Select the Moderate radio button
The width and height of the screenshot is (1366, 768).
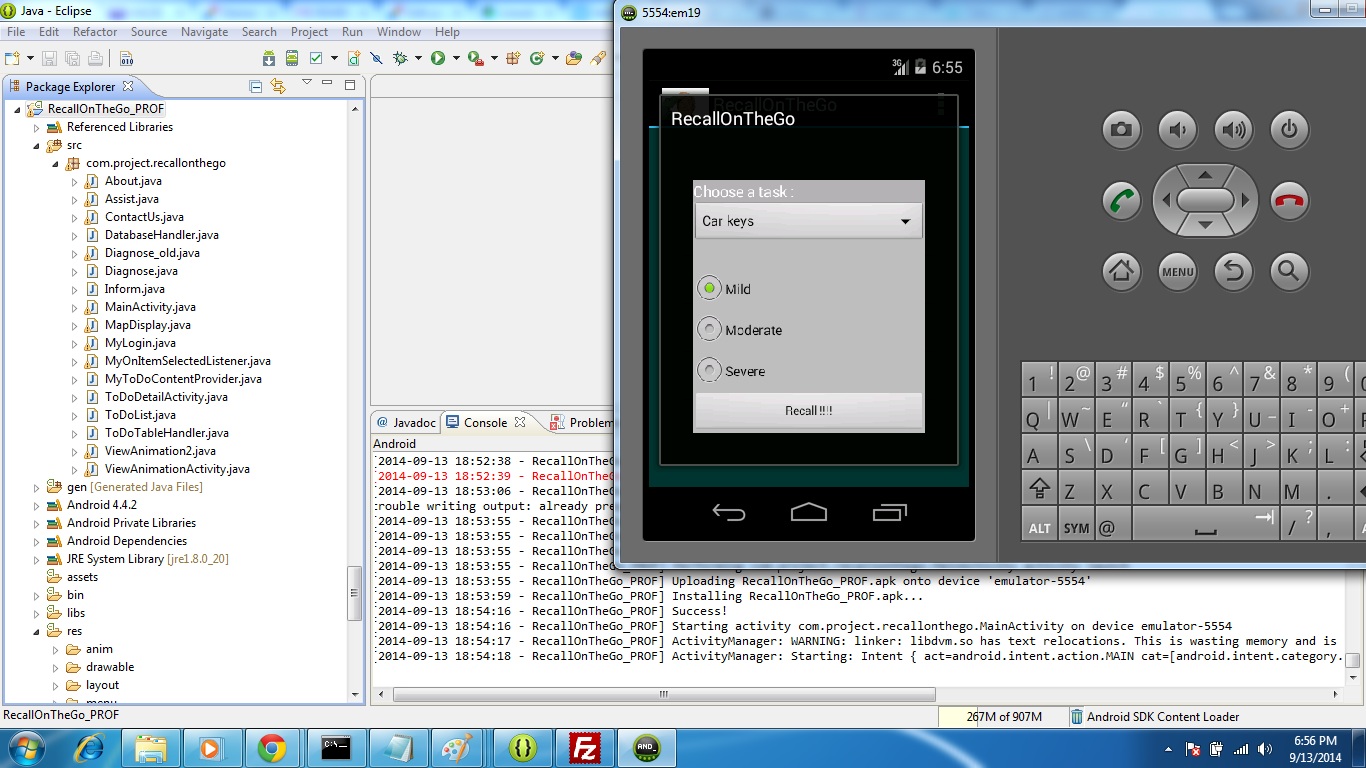coord(709,329)
